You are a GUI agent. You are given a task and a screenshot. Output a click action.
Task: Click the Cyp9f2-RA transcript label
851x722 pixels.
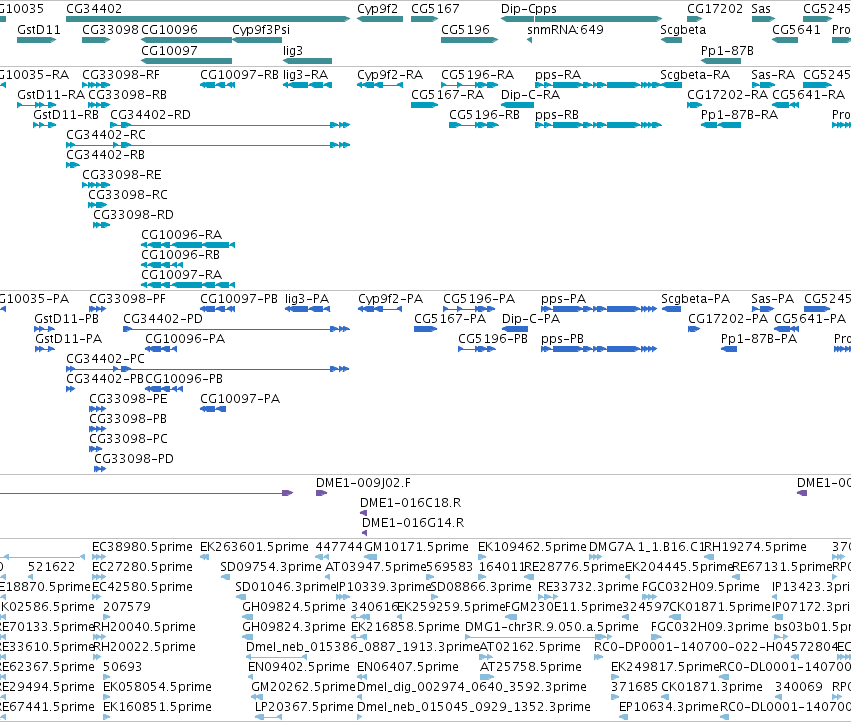(x=390, y=74)
